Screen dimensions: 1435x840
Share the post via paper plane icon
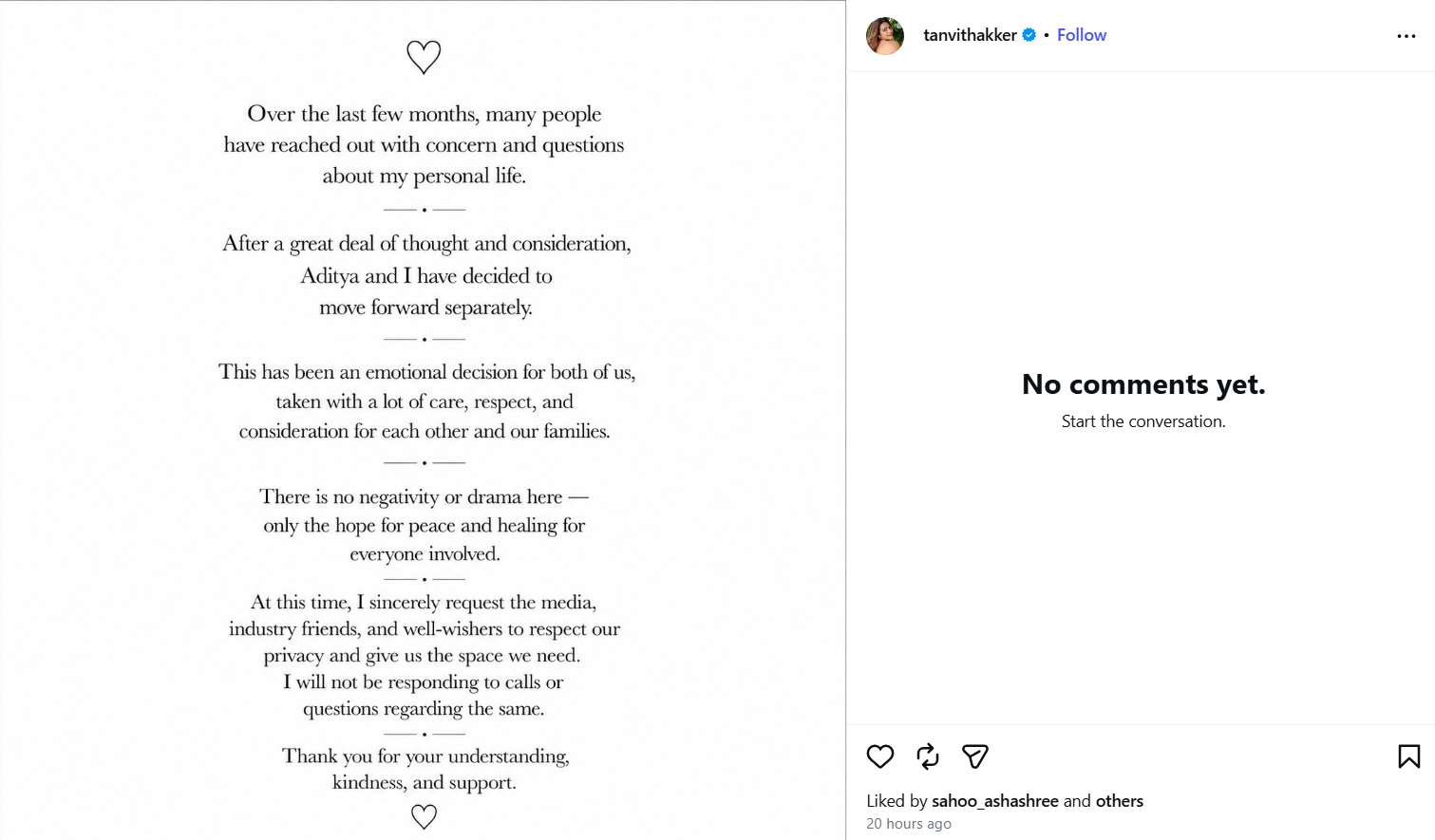coord(975,756)
